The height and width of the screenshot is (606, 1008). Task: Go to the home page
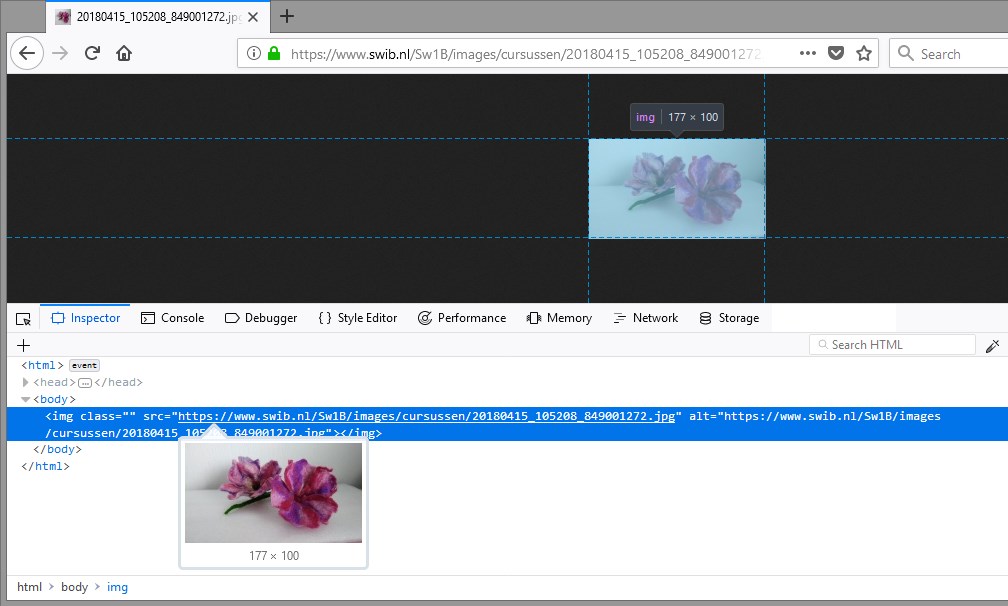coord(124,53)
